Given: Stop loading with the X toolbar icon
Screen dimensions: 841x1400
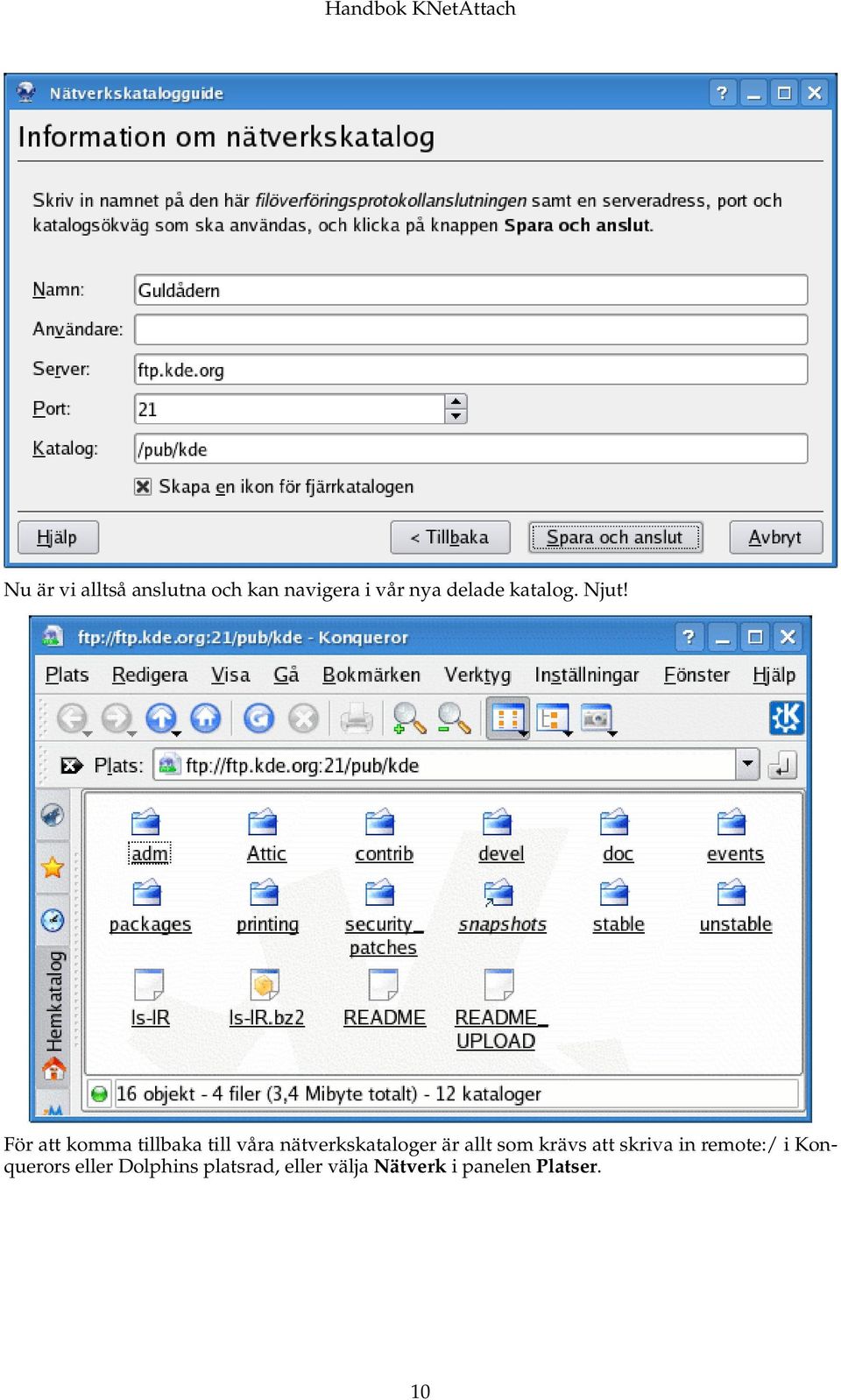Looking at the screenshot, I should [x=303, y=718].
